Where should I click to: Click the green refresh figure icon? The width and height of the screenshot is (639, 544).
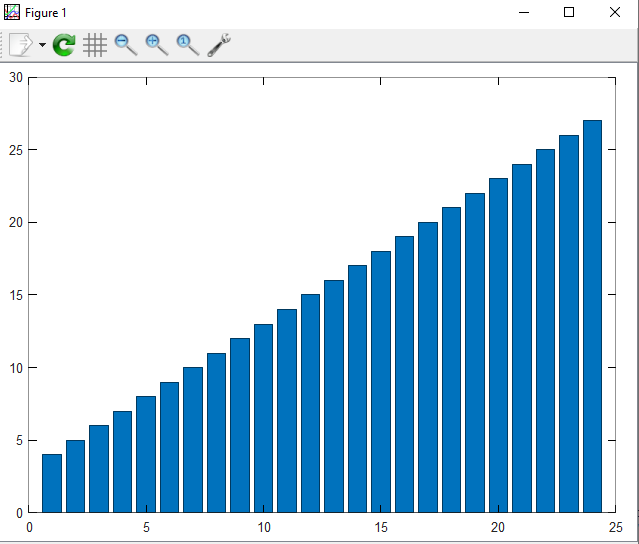[x=64, y=45]
